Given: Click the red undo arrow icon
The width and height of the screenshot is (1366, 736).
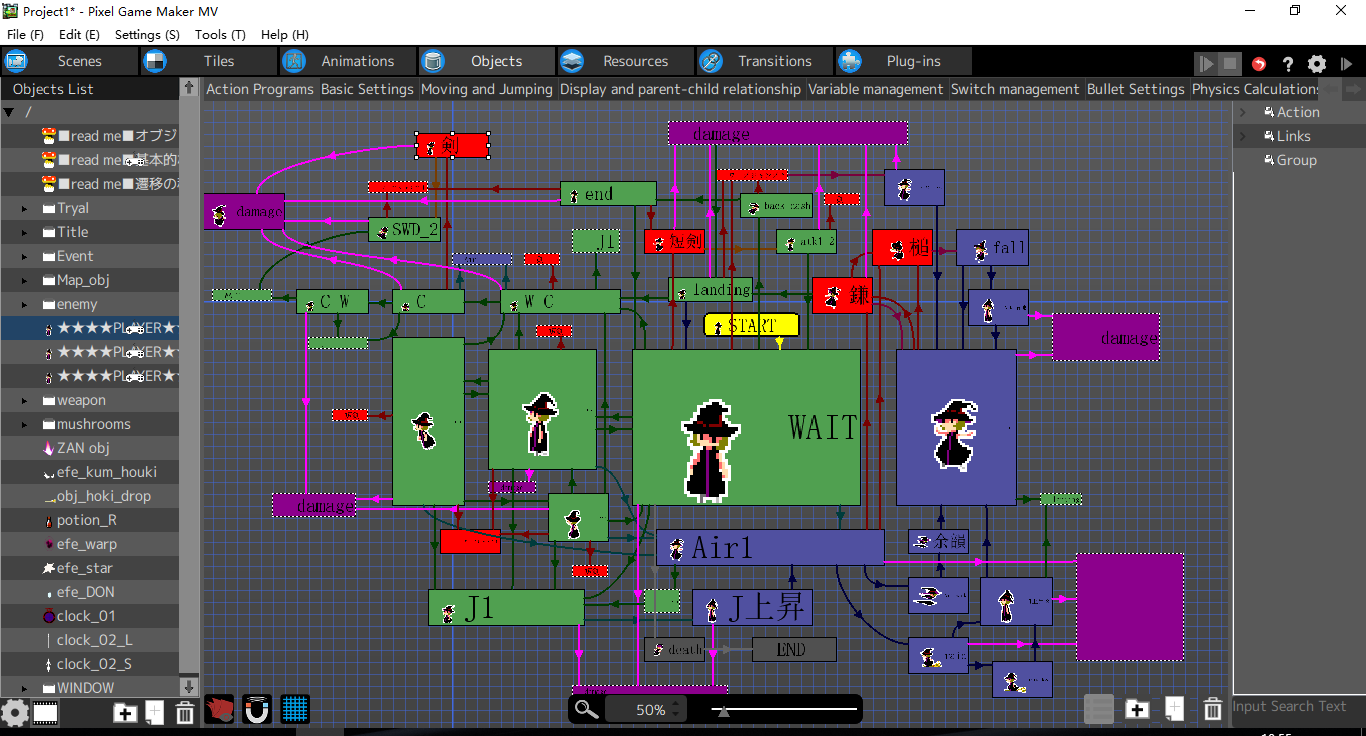Looking at the screenshot, I should click(1259, 63).
